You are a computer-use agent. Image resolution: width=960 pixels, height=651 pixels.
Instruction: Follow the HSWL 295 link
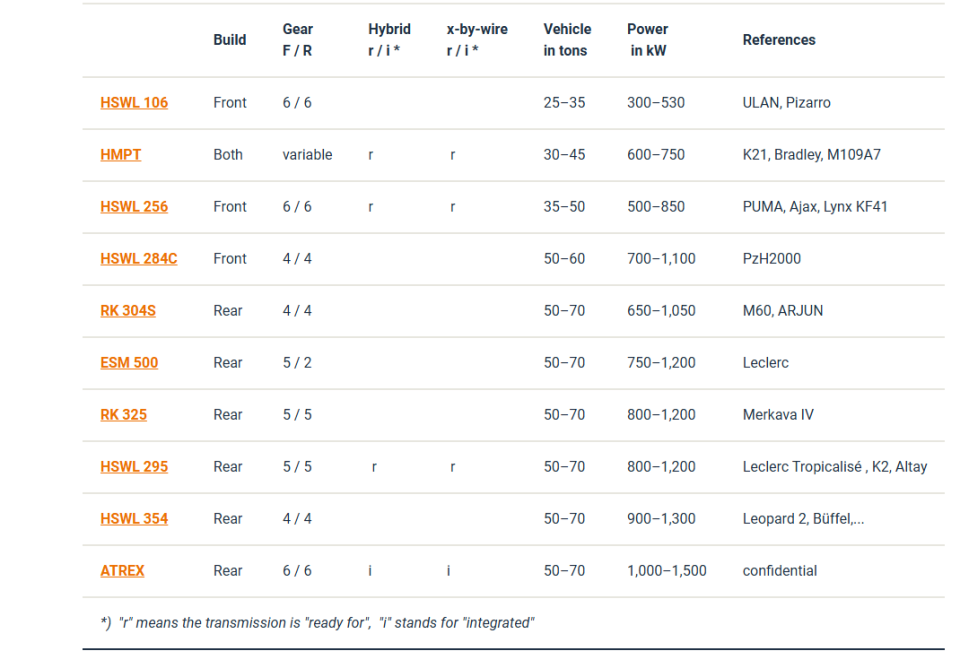click(134, 467)
